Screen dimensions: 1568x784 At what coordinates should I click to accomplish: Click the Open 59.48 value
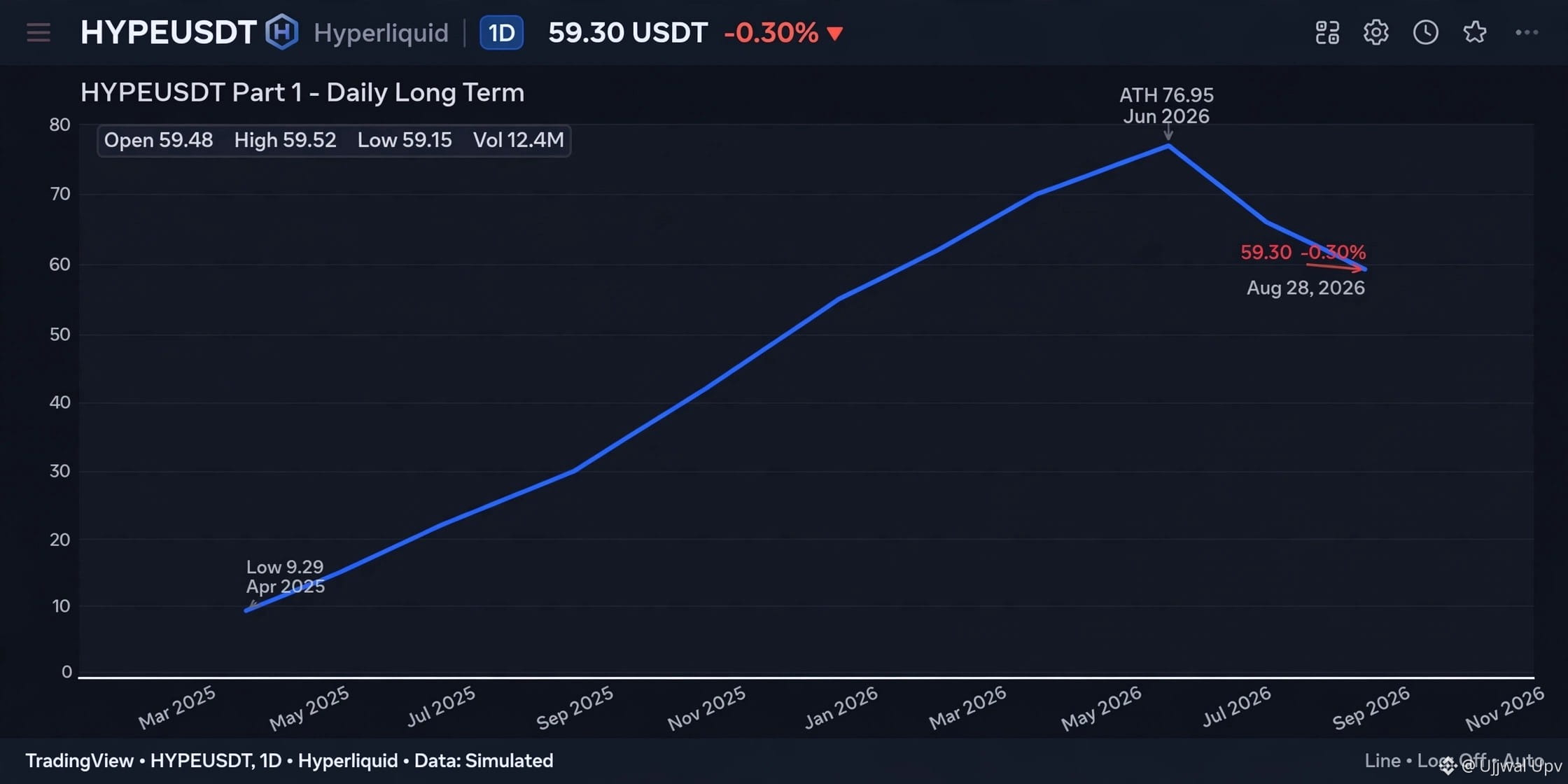pyautogui.click(x=158, y=140)
